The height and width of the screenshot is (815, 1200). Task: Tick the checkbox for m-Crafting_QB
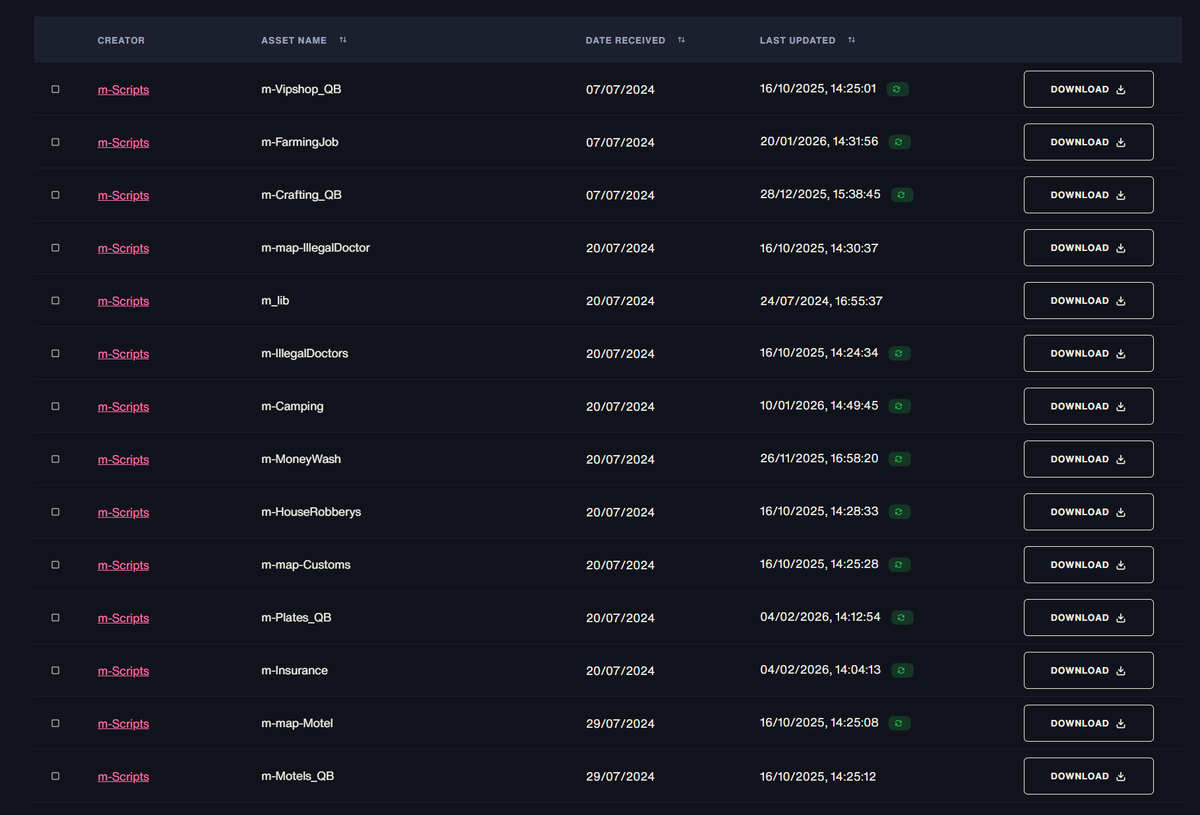55,195
